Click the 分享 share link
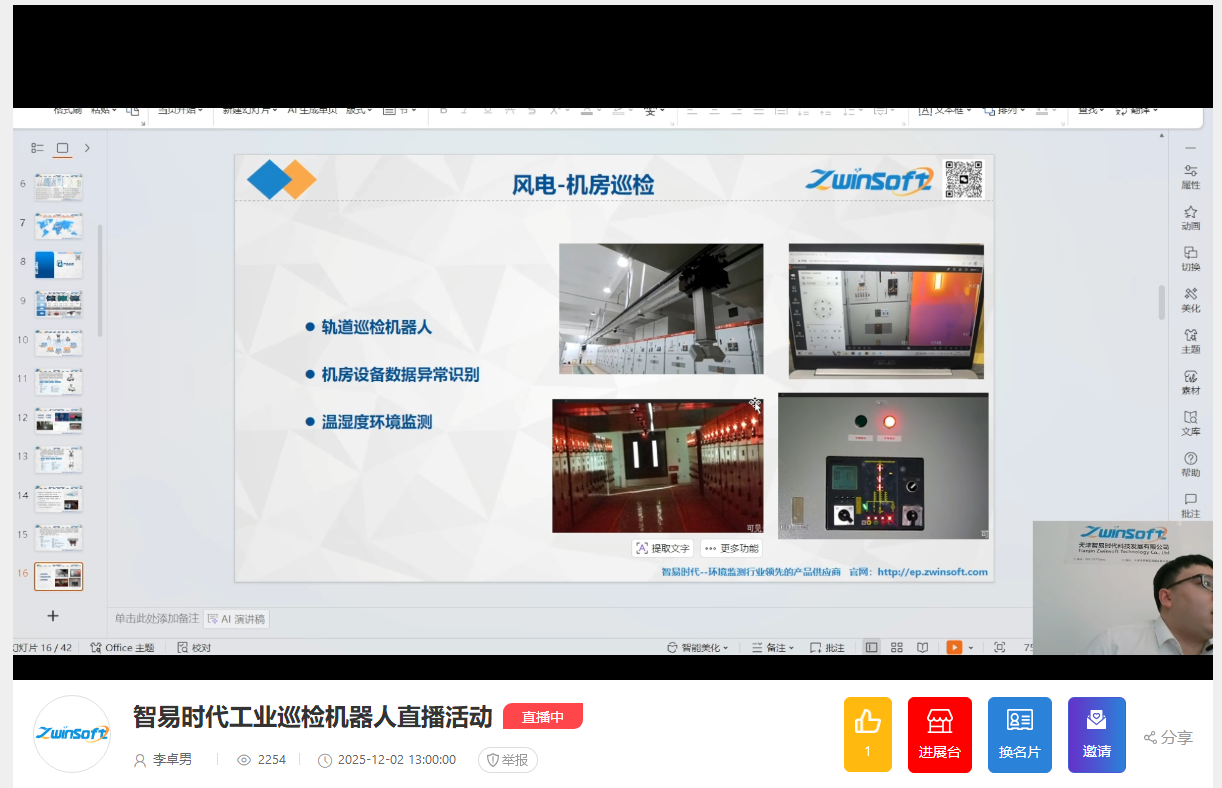The height and width of the screenshot is (788, 1222). pos(1168,738)
